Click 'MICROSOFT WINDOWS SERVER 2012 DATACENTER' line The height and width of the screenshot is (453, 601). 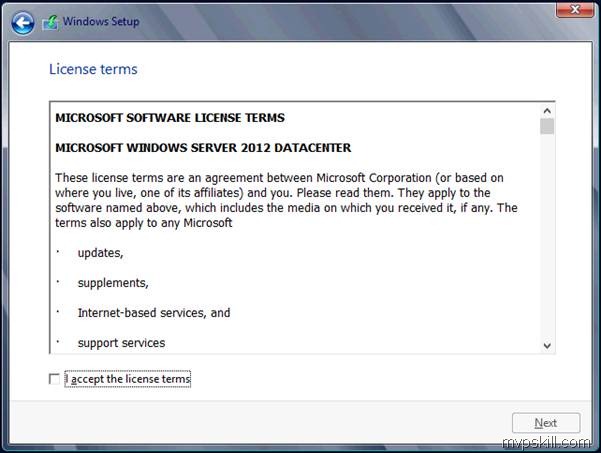click(203, 148)
